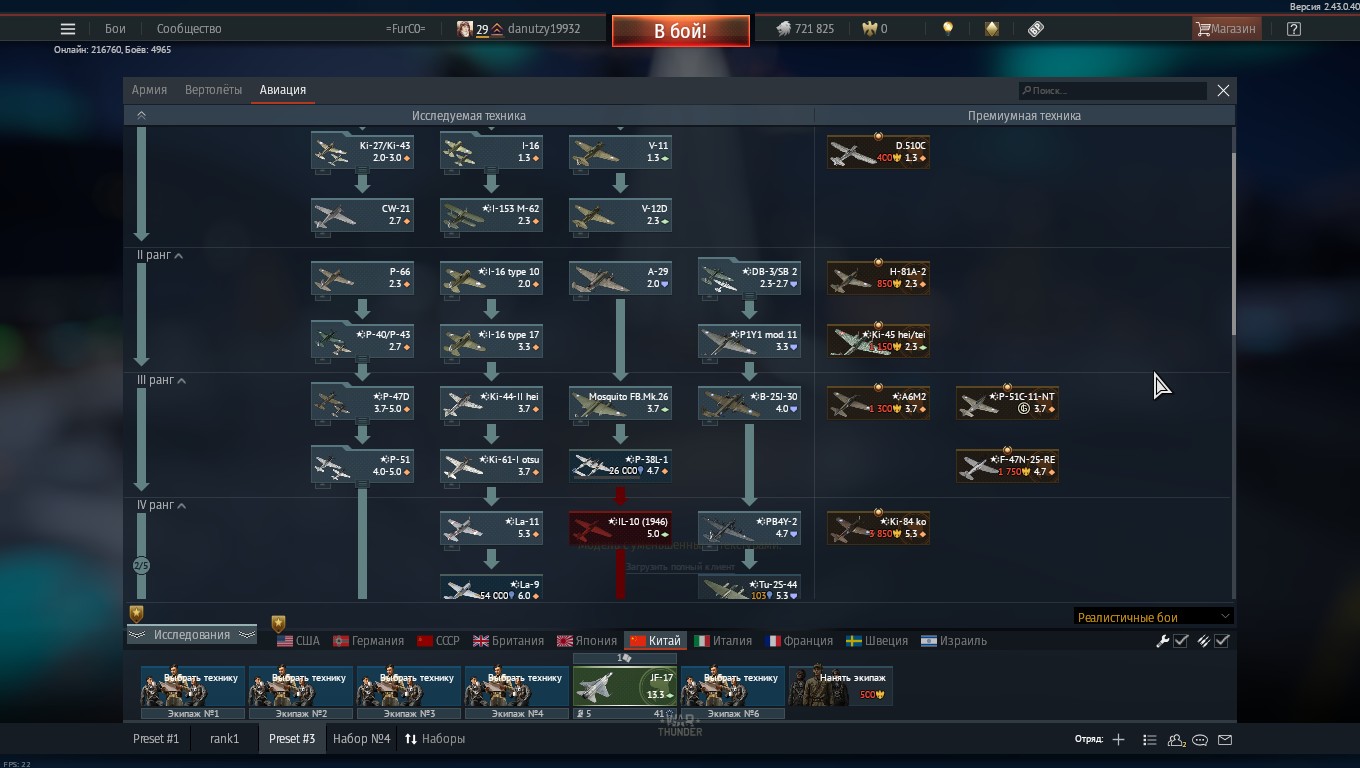Open the contacts friends icon
1360x768 pixels.
point(1176,740)
